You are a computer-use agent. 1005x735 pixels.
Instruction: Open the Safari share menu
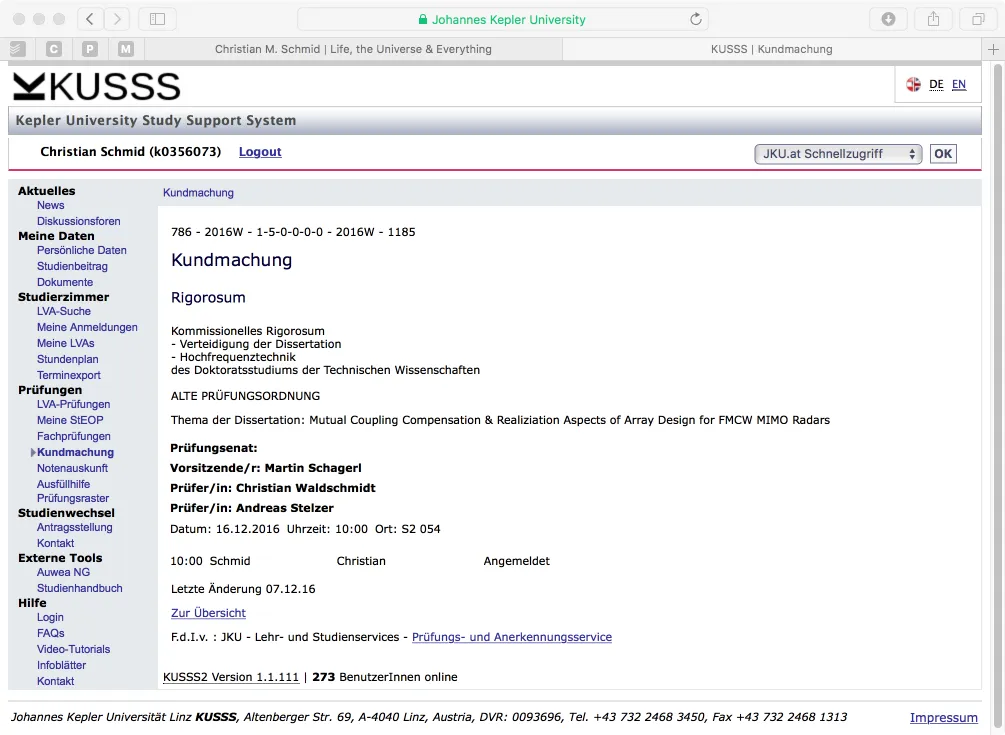(x=933, y=19)
